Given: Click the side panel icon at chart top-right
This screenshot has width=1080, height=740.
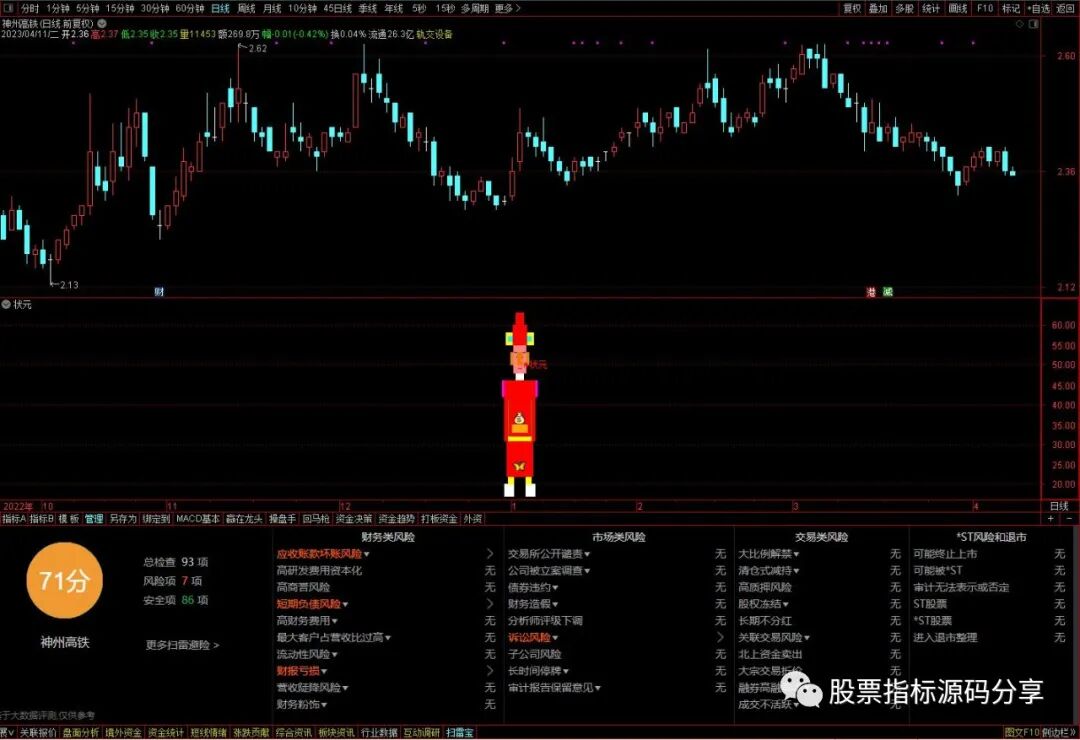Looking at the screenshot, I should pyautogui.click(x=1033, y=24).
